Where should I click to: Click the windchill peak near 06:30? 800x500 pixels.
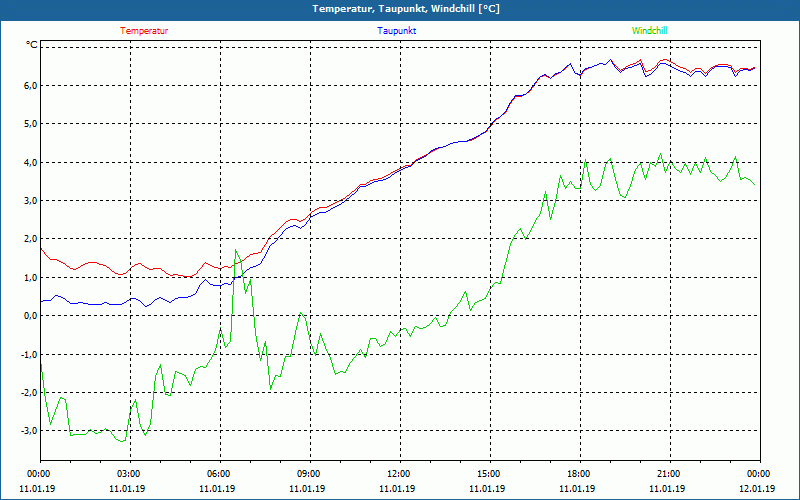coord(235,249)
